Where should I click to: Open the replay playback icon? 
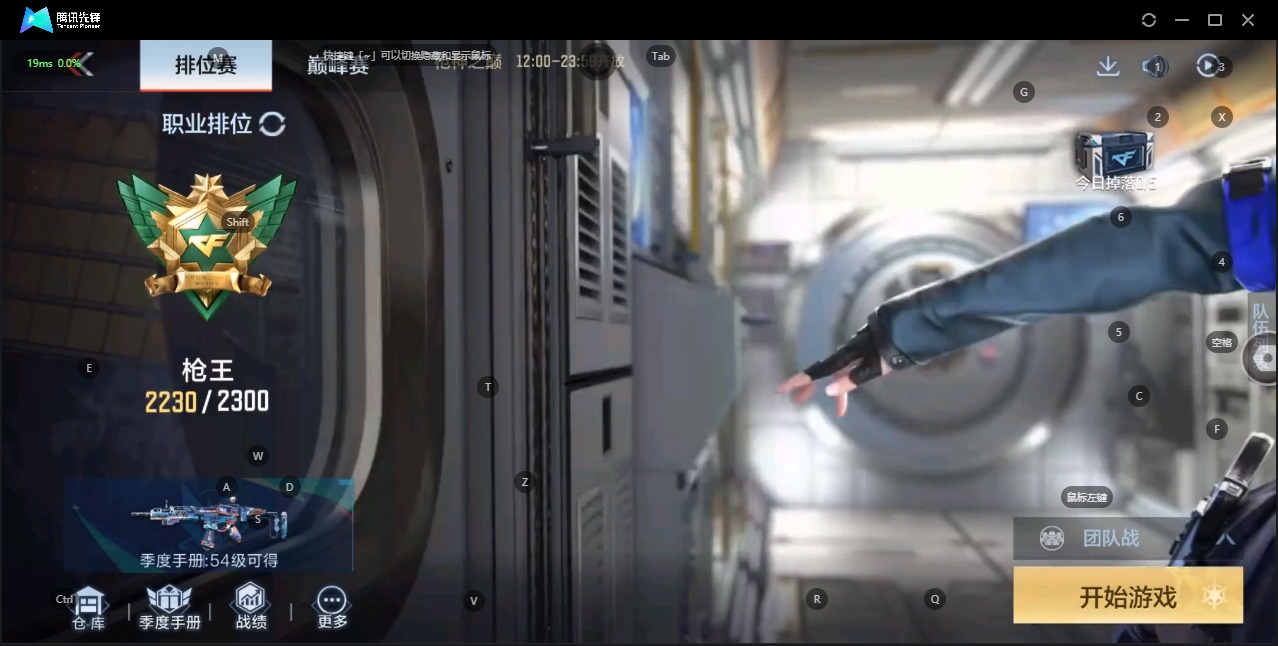1208,66
